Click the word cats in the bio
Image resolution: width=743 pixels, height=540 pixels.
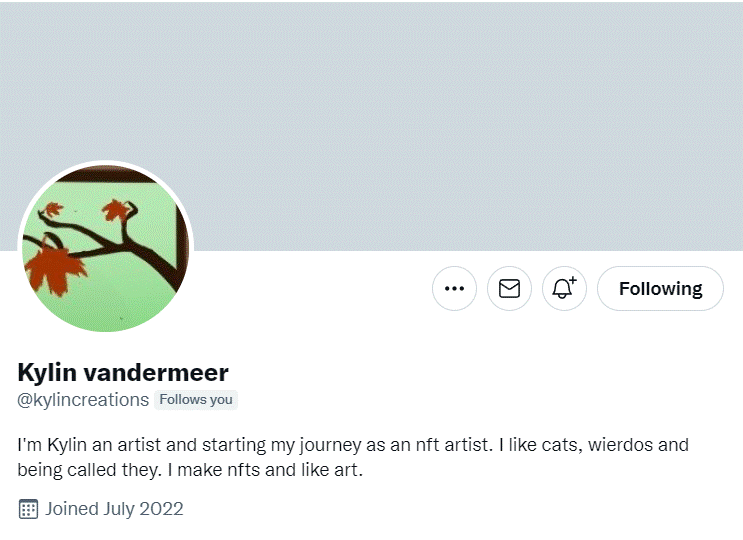click(561, 445)
